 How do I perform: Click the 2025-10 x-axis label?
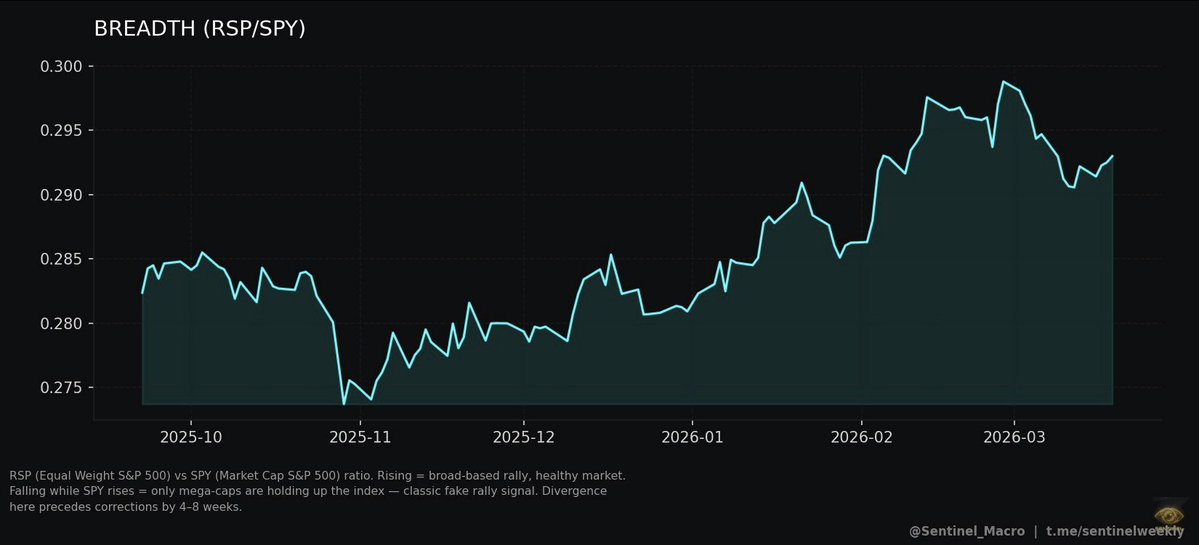pos(191,437)
